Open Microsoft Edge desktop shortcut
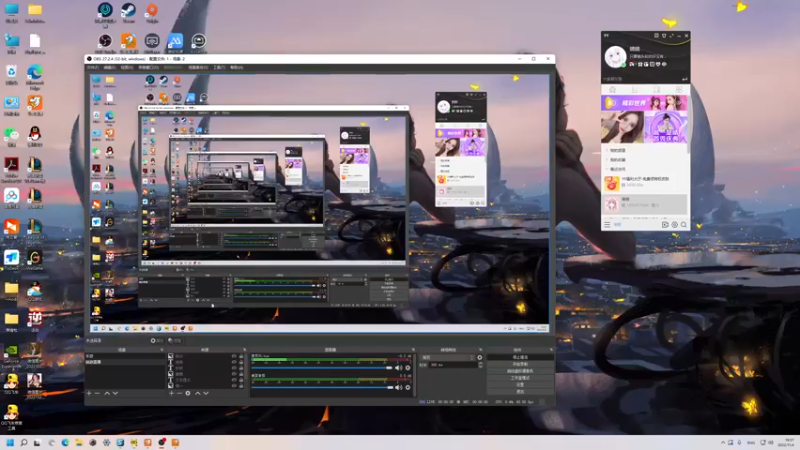The width and height of the screenshot is (800, 450). point(35,77)
